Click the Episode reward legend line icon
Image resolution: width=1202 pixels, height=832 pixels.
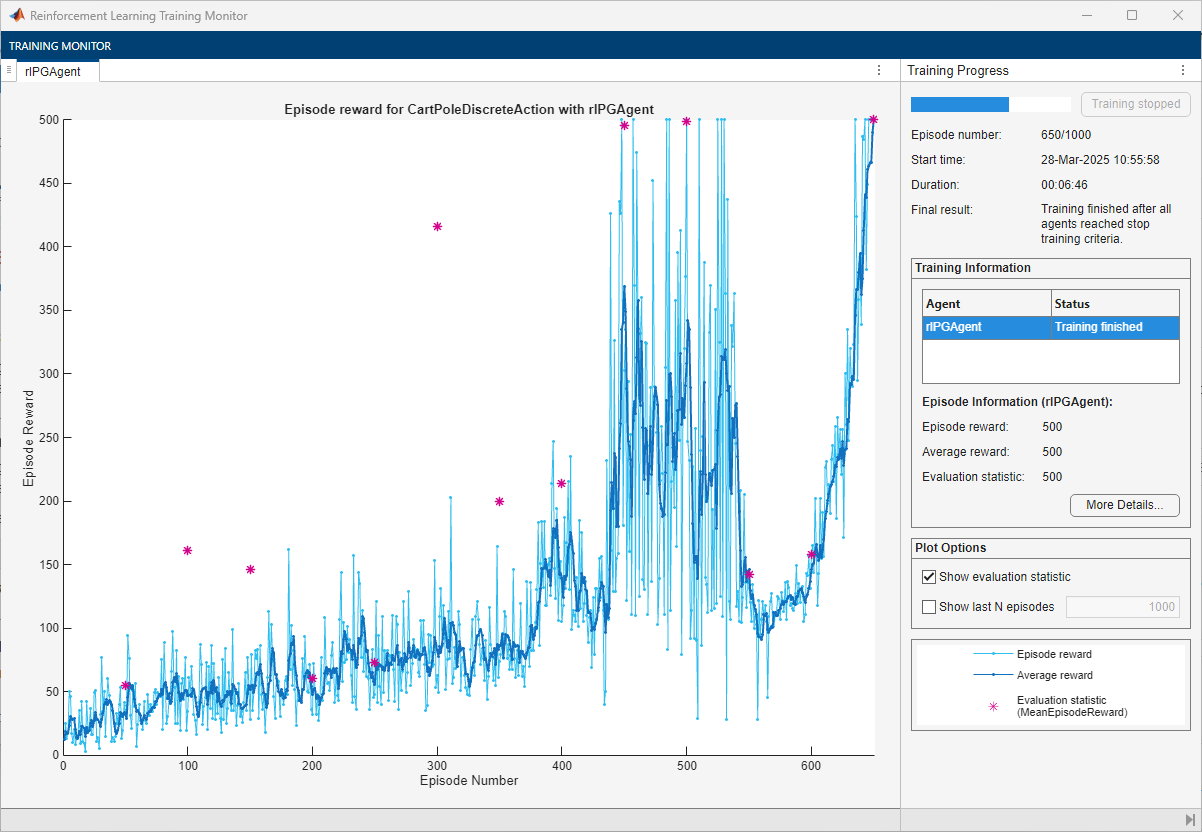[993, 654]
